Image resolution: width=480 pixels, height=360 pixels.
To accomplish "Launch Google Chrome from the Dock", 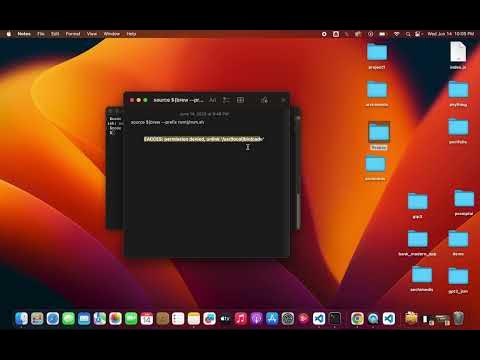I will click(357, 319).
